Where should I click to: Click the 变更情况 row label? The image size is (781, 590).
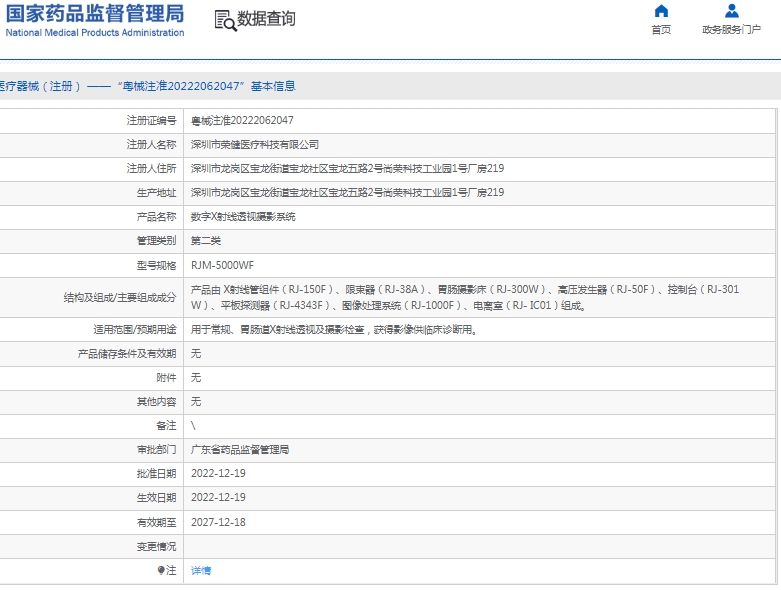coord(156,547)
